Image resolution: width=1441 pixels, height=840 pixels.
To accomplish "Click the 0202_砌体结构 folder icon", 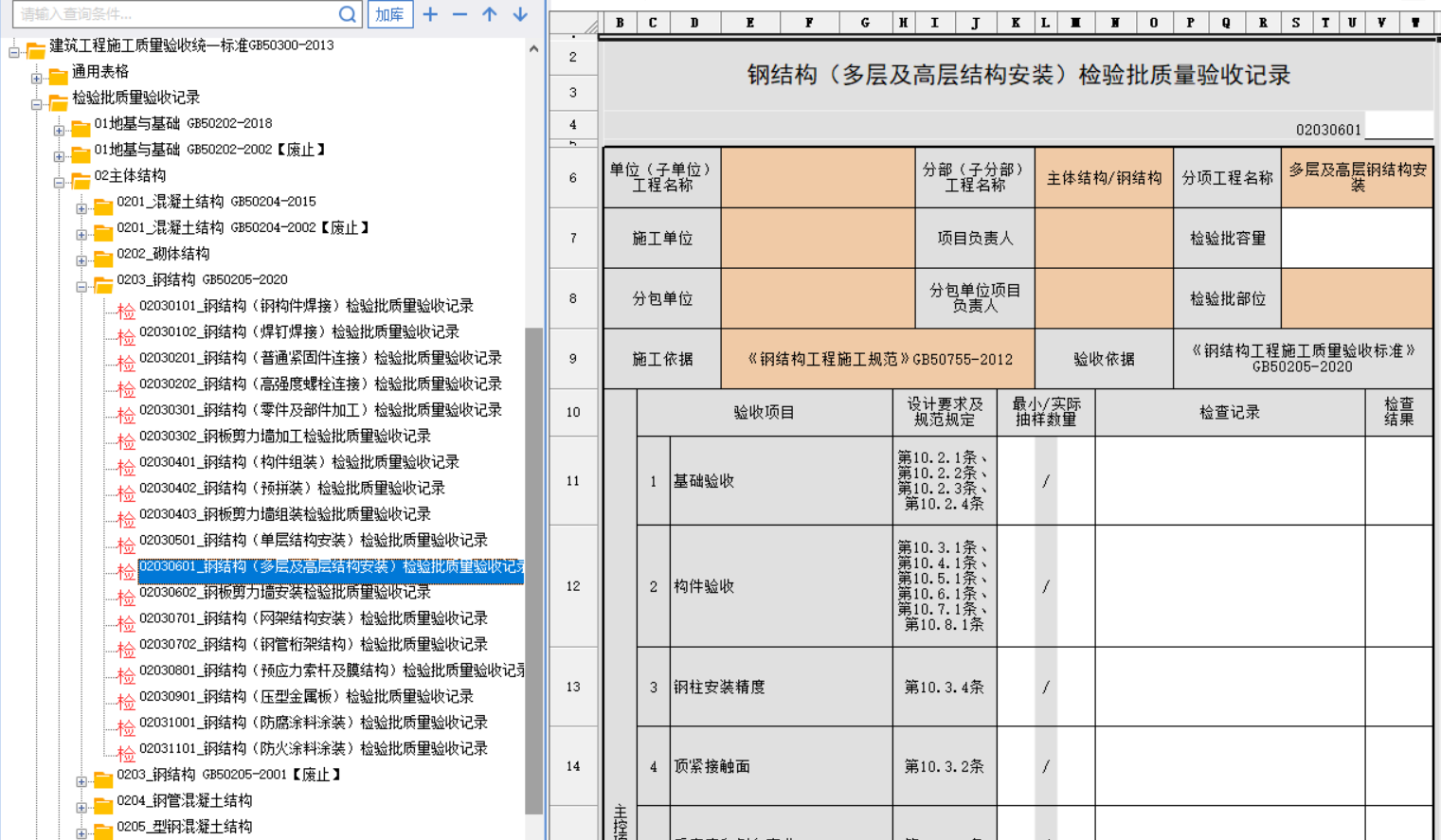I will click(102, 259).
